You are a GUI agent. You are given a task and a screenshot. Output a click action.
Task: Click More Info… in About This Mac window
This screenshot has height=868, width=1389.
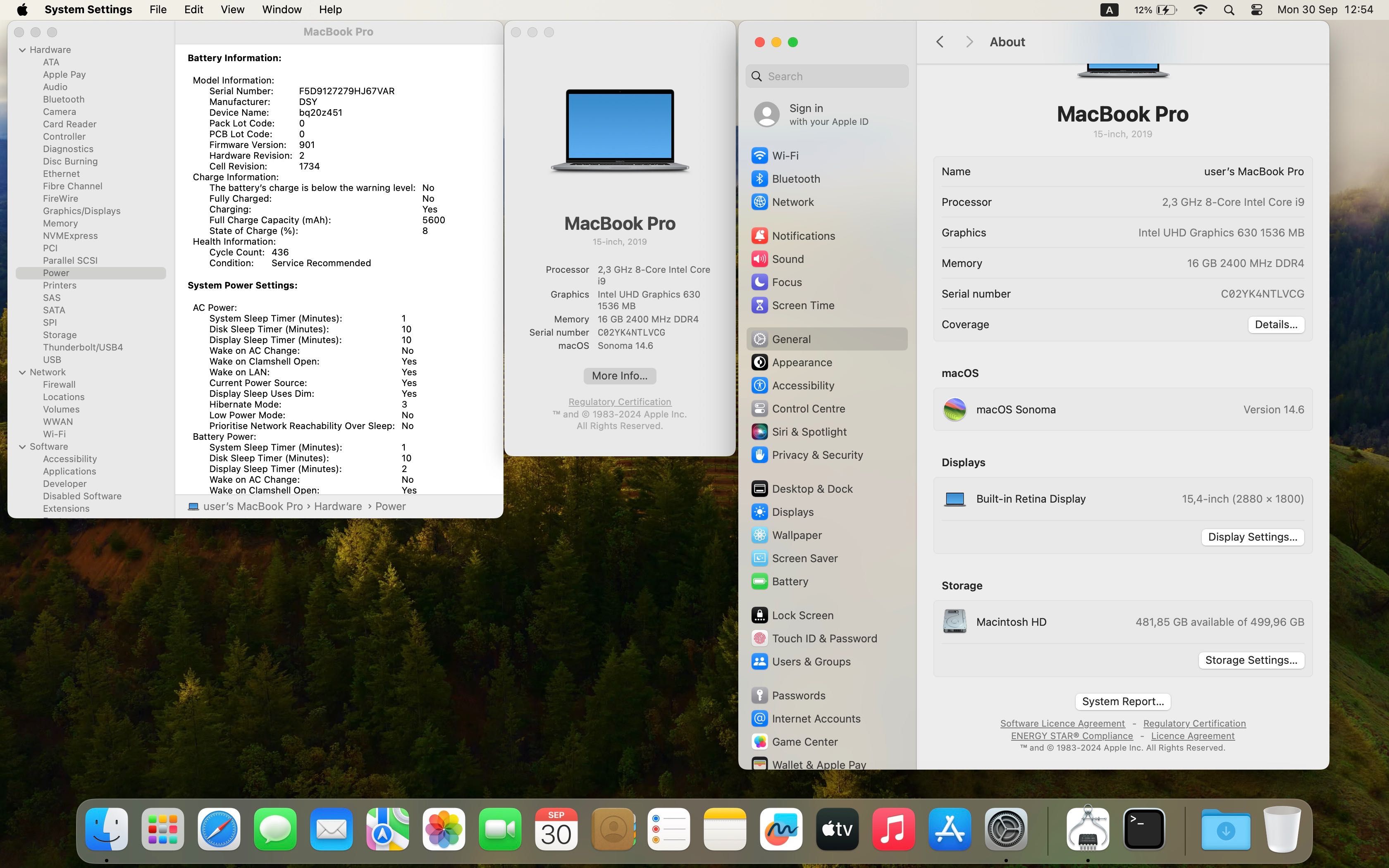(619, 375)
